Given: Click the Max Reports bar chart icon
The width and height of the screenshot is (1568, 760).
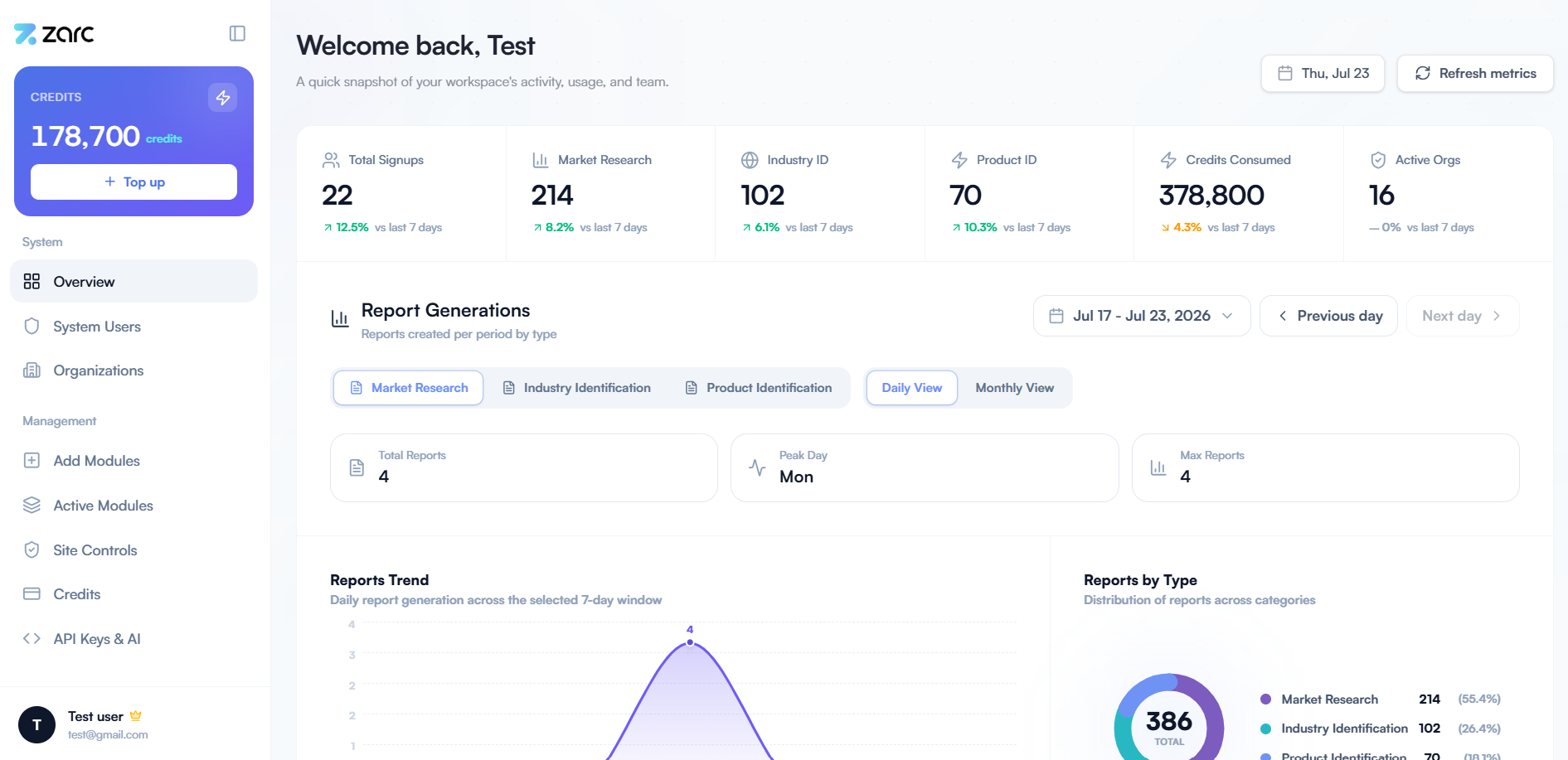Looking at the screenshot, I should tap(1158, 467).
